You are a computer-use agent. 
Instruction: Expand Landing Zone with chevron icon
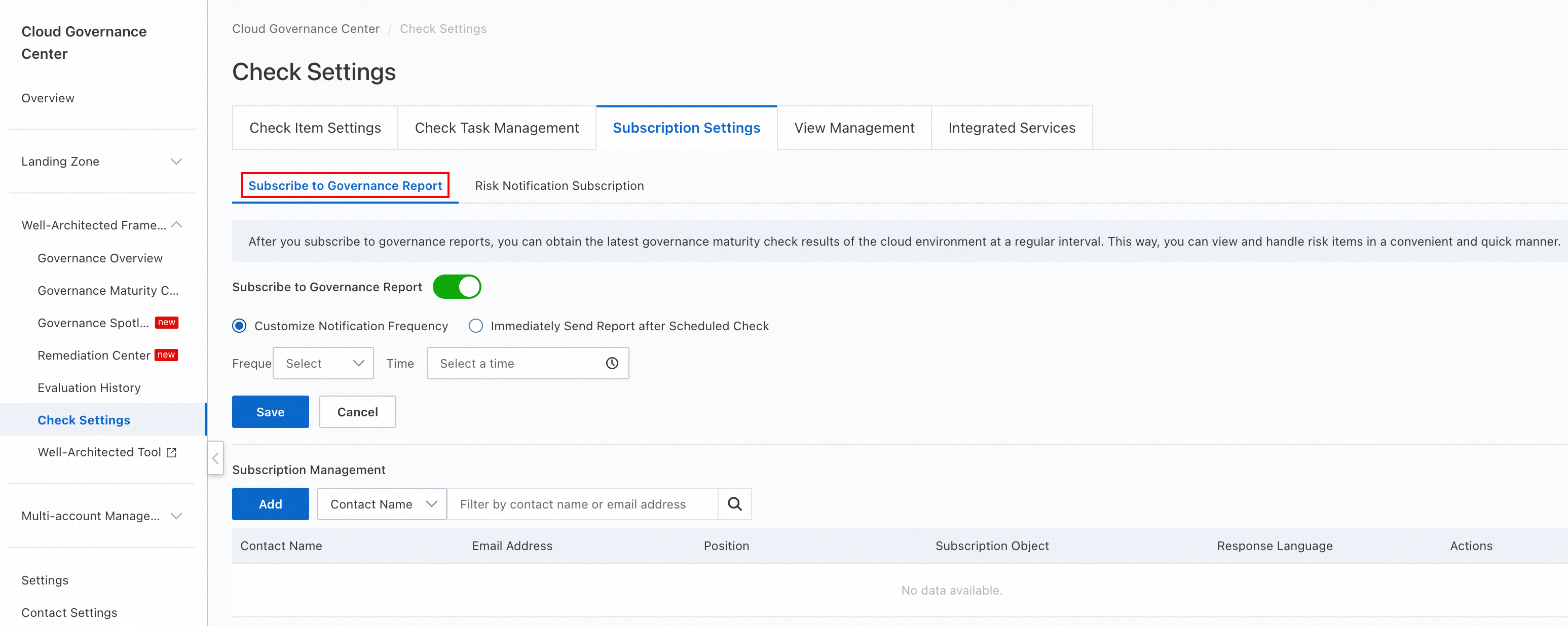176,161
